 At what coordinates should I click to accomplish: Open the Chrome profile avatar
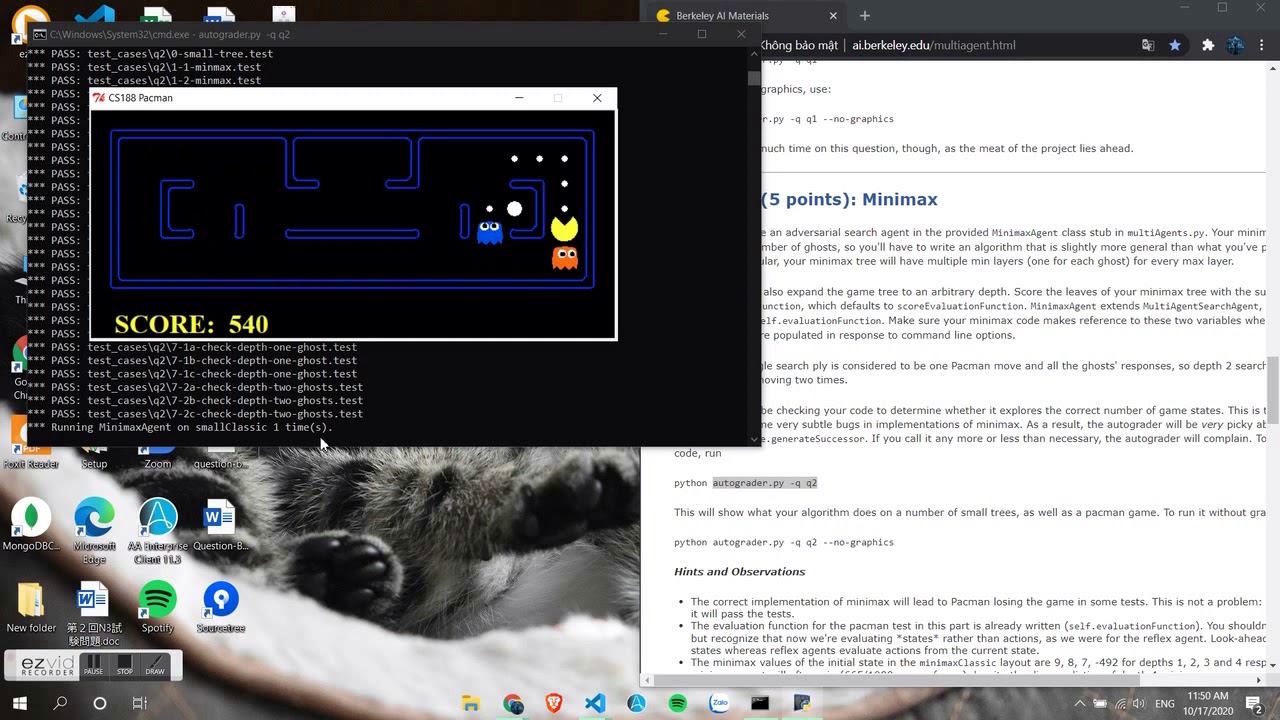point(1236,45)
